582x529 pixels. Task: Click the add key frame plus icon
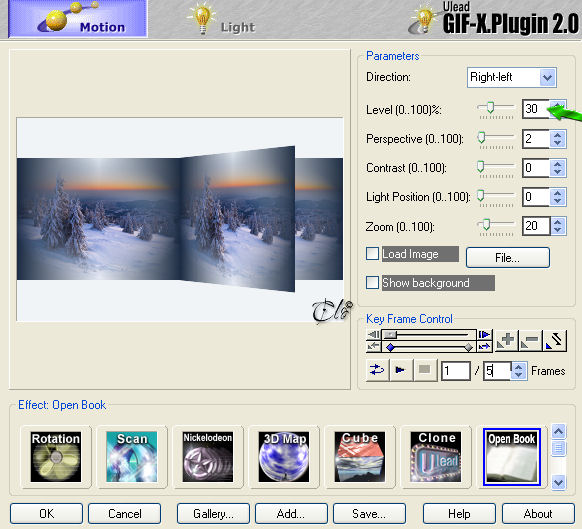[x=506, y=340]
